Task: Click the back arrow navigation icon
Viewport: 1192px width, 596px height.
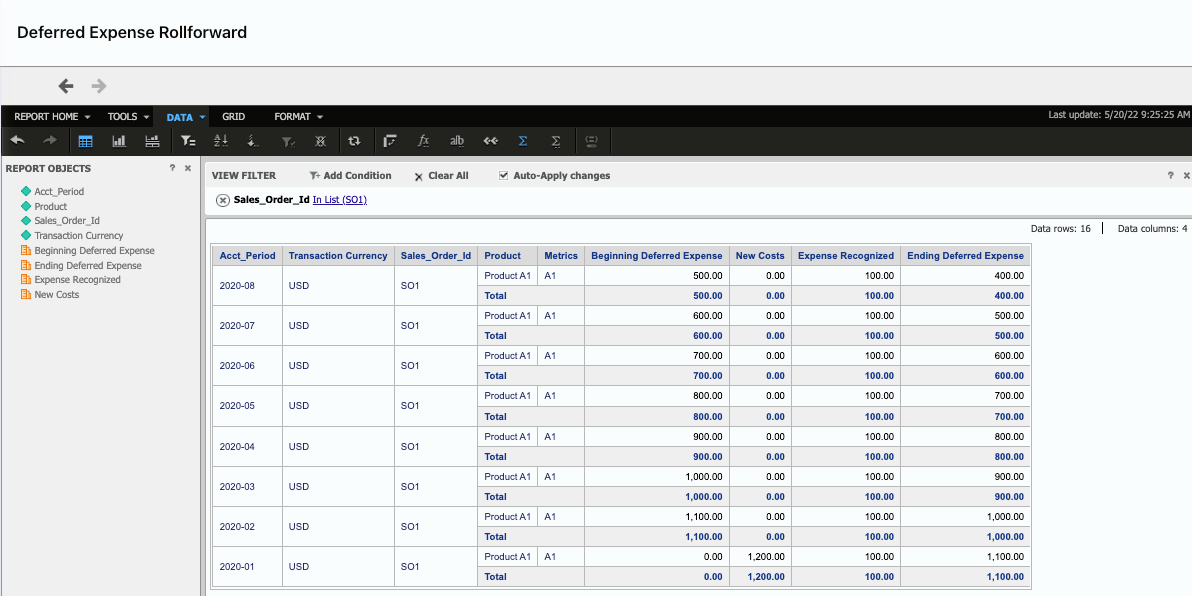Action: point(66,86)
